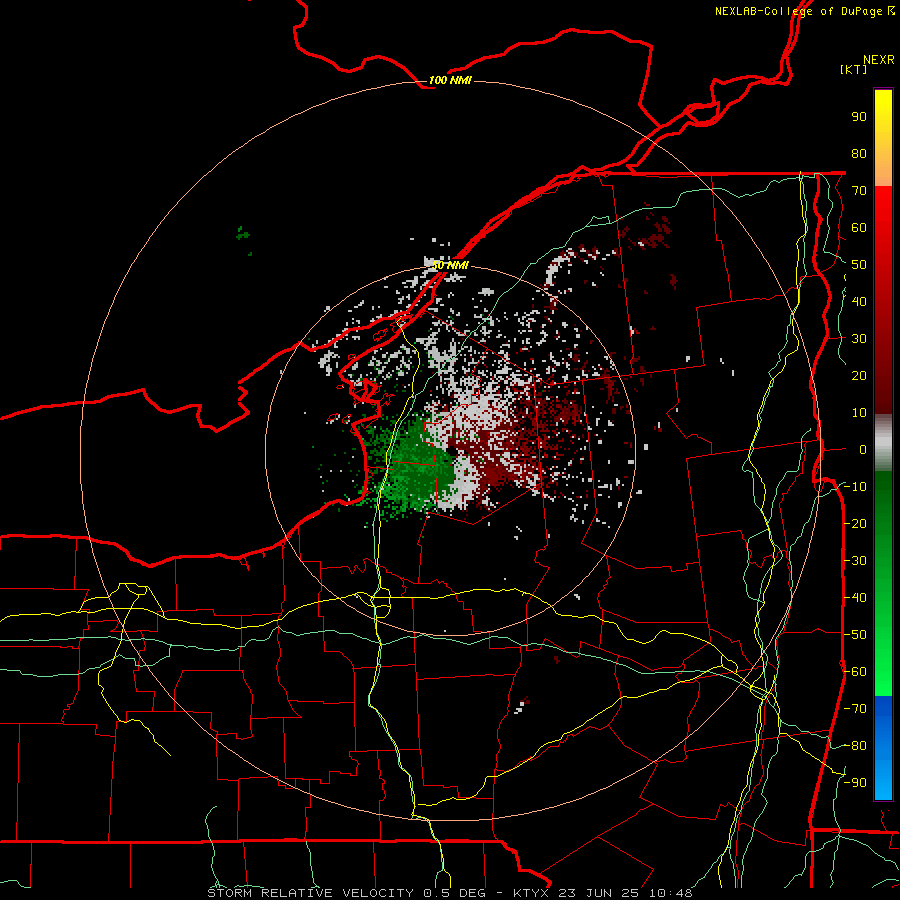
Task: Click the 0 knots scale label
Action: 863,450
